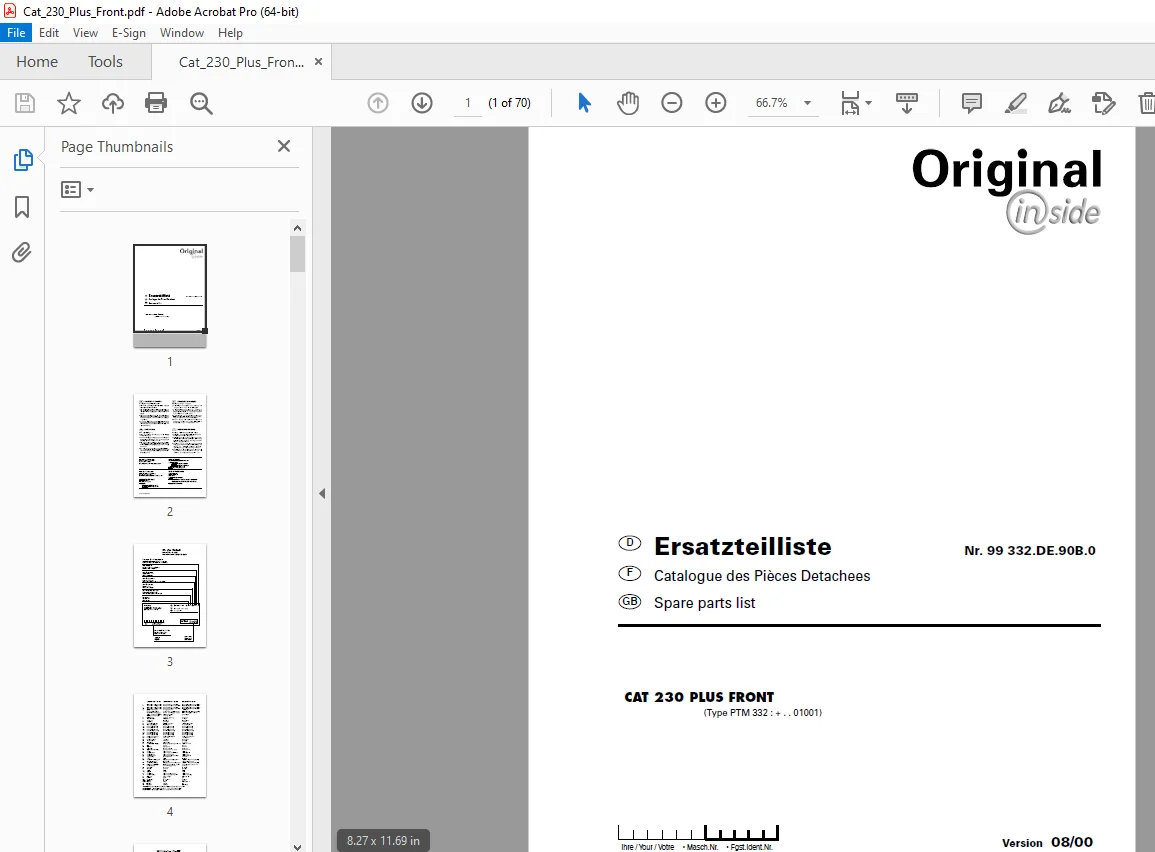The height and width of the screenshot is (852, 1155).
Task: Click the Stamp tool icon
Action: coord(1103,103)
